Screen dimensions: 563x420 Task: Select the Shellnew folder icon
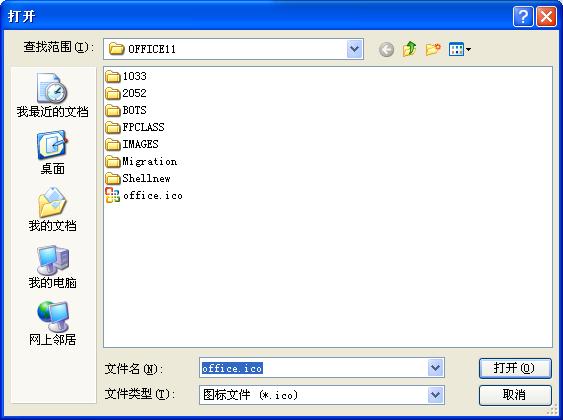[x=113, y=179]
